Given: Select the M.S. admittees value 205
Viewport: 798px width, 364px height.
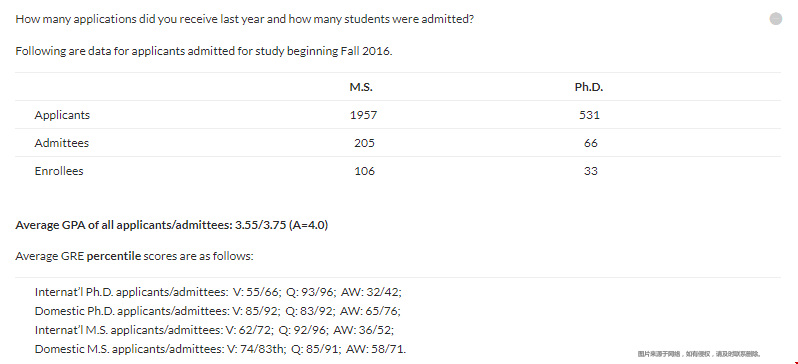Looking at the screenshot, I should coord(364,143).
